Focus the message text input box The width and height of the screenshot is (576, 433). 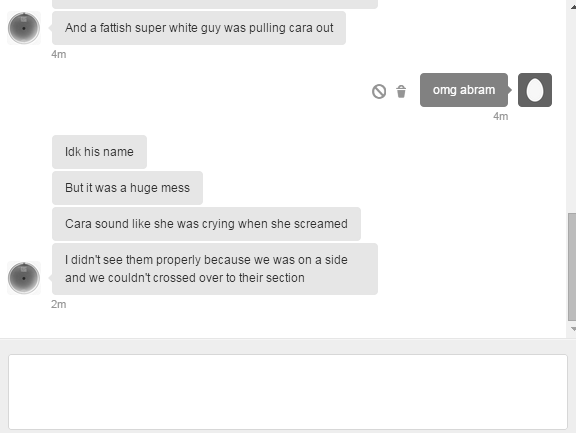[x=288, y=392]
